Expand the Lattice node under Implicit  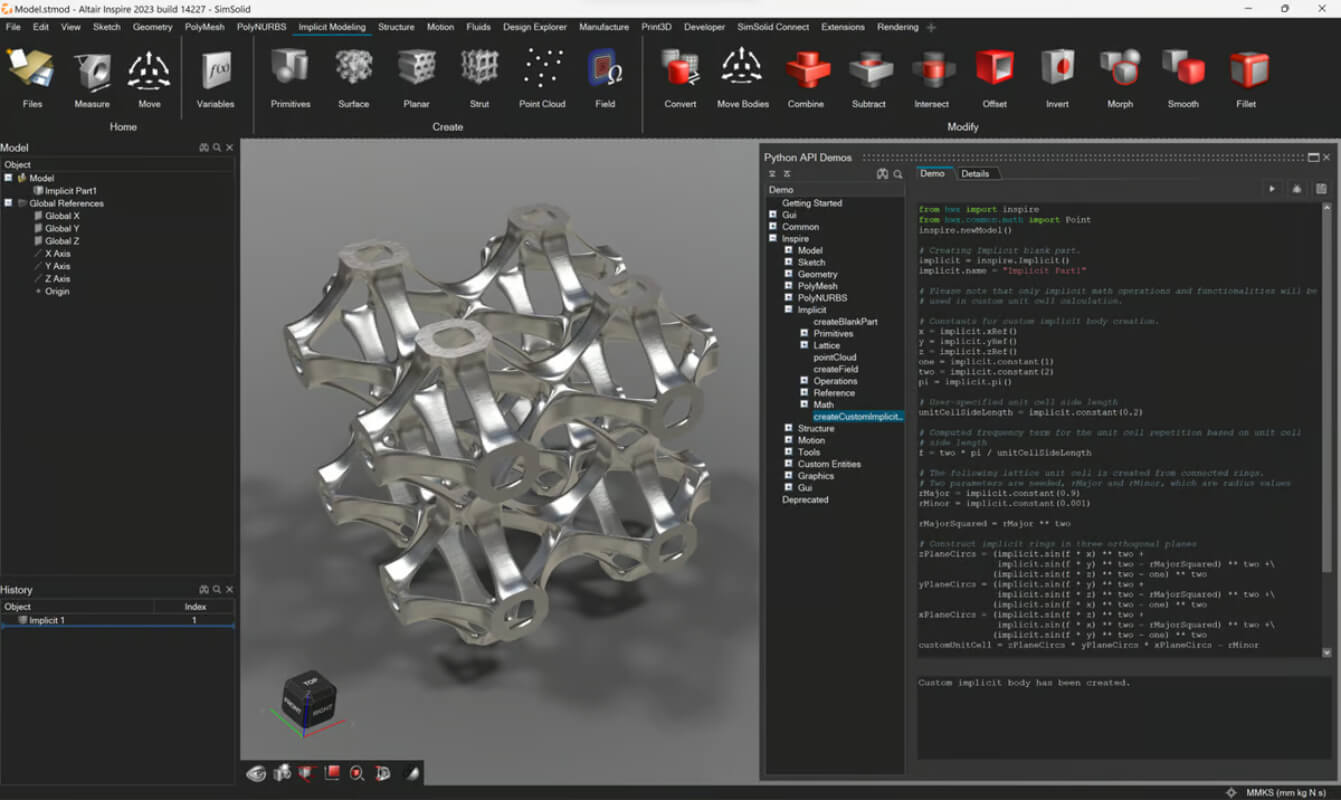click(805, 345)
